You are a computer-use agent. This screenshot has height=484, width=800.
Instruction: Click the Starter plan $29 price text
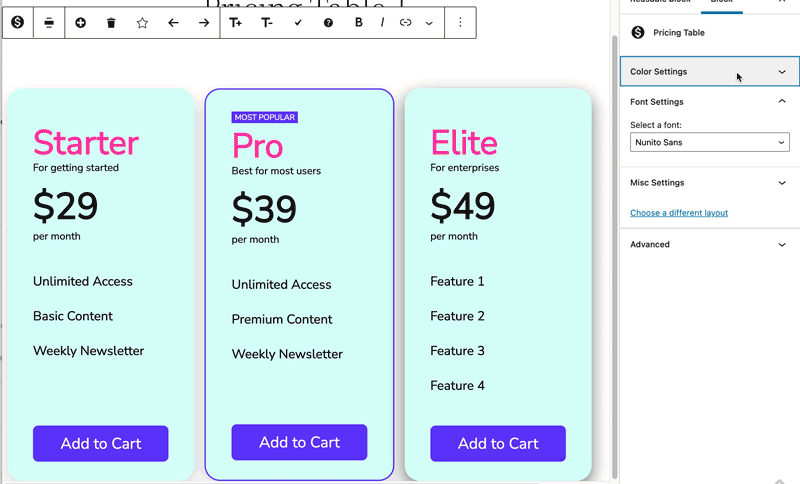[66, 206]
